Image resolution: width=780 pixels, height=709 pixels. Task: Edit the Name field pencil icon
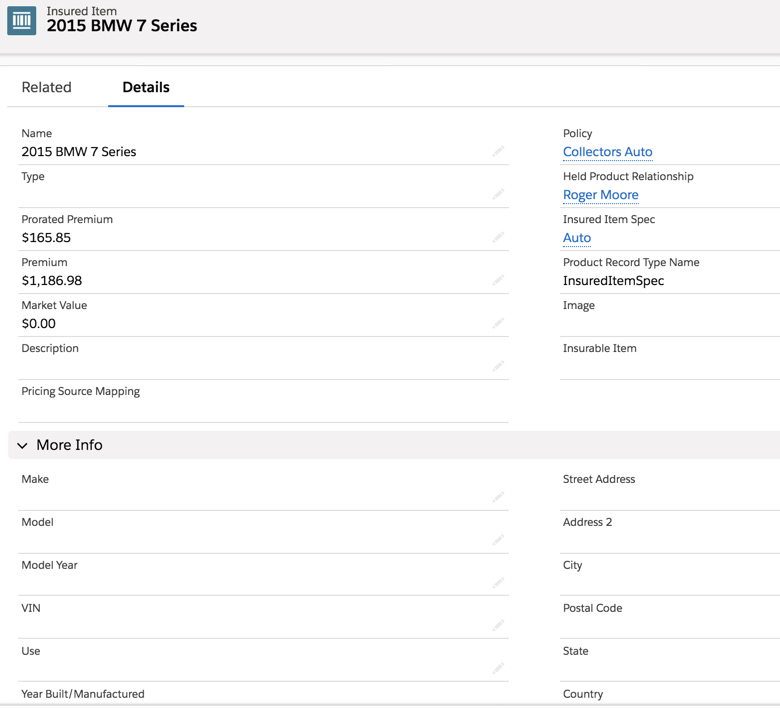[x=498, y=151]
